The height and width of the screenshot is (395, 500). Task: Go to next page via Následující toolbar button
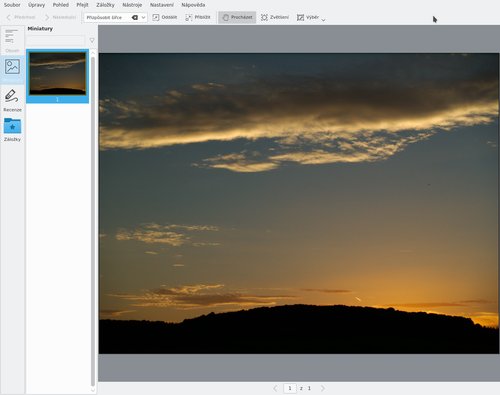[60, 17]
